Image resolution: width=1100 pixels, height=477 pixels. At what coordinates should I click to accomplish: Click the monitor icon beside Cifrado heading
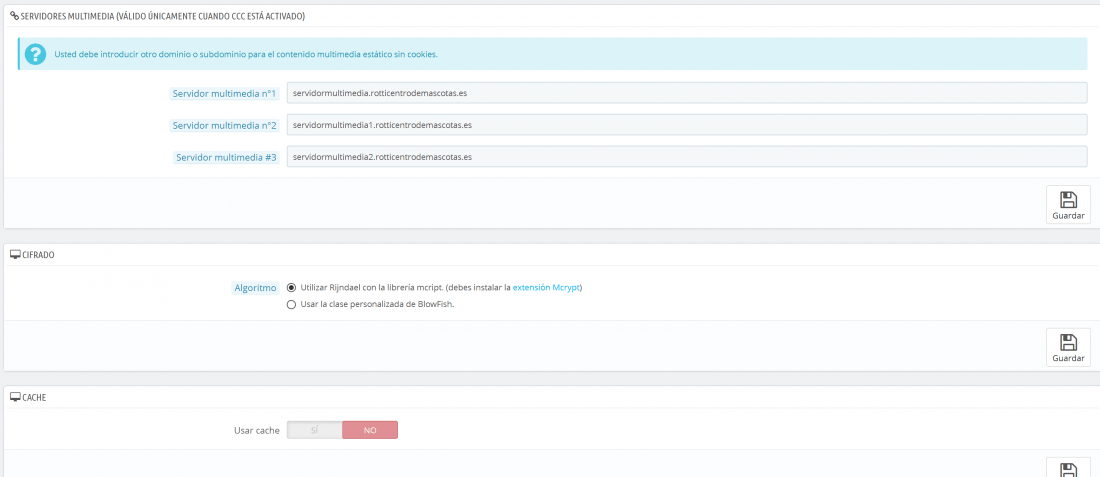point(15,255)
